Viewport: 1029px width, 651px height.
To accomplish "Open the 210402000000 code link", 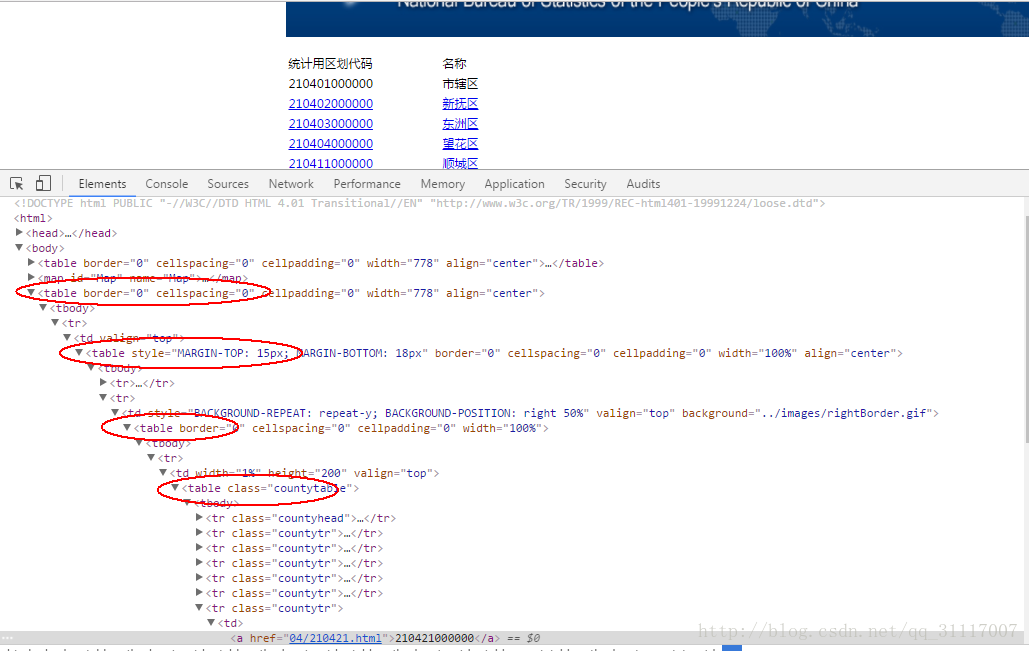I will [x=331, y=104].
